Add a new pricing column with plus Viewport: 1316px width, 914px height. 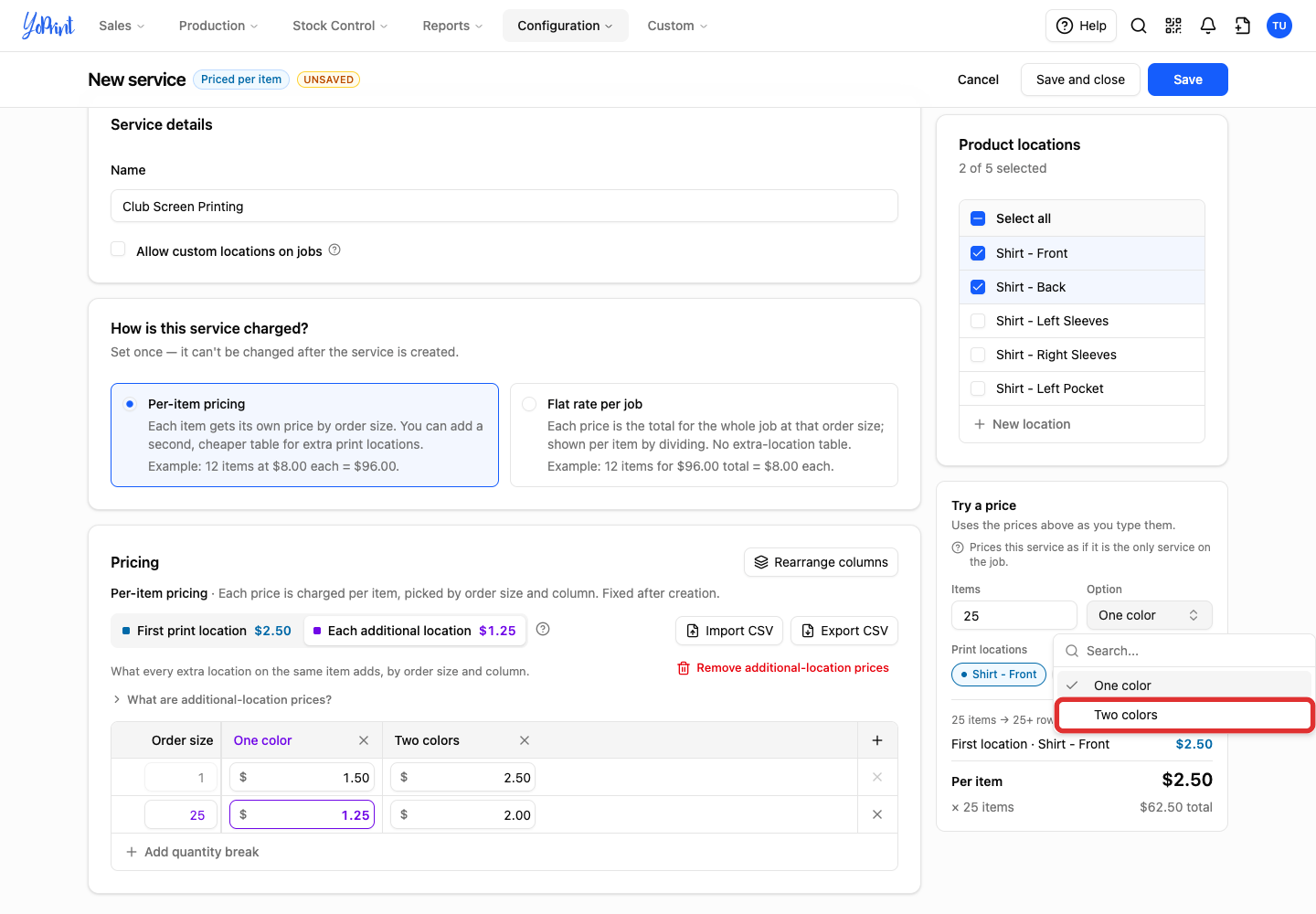pos(877,740)
